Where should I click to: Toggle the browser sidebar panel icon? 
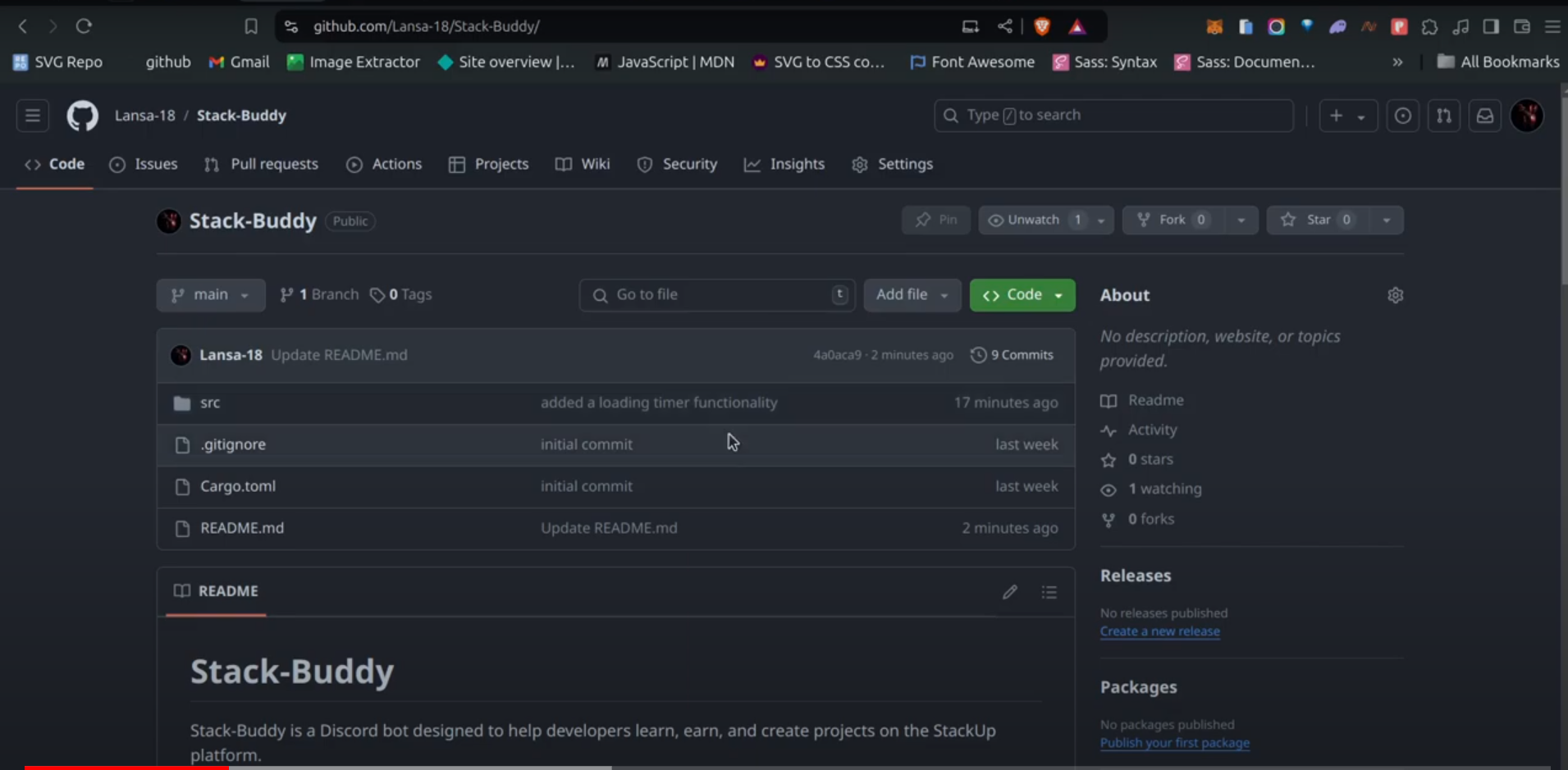[x=1492, y=26]
